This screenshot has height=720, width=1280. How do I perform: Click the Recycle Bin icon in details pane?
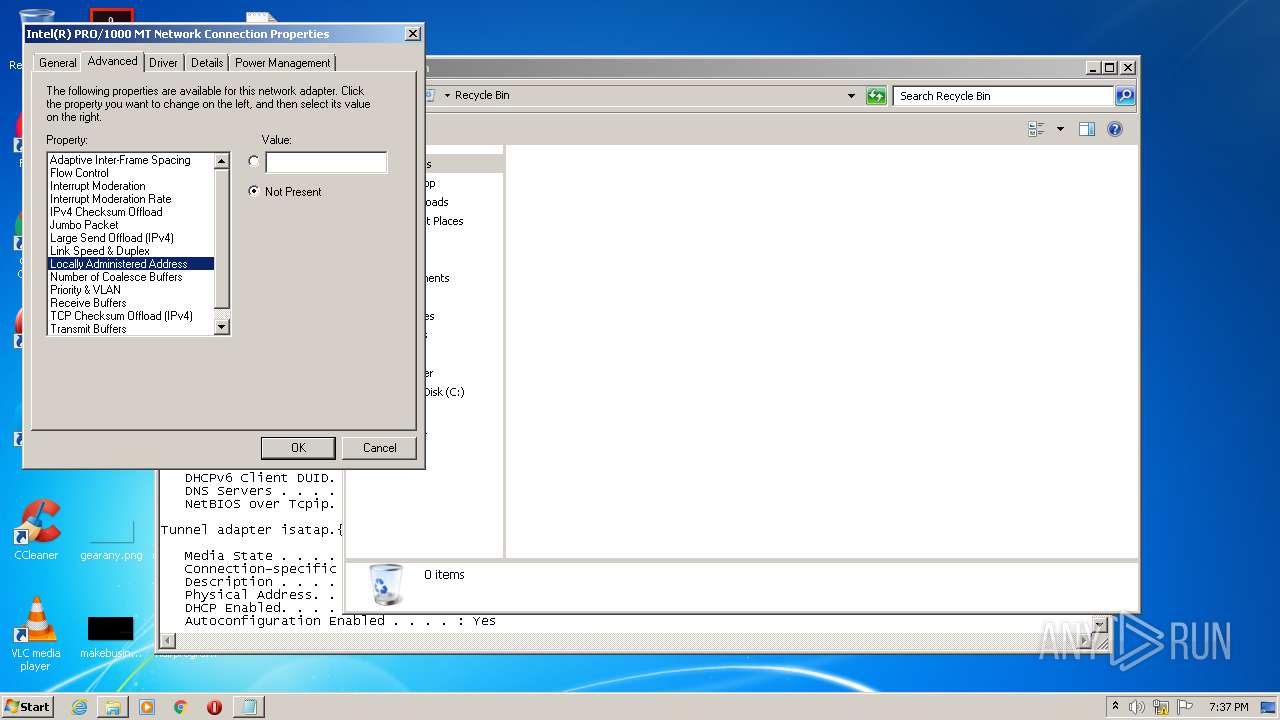coord(386,584)
